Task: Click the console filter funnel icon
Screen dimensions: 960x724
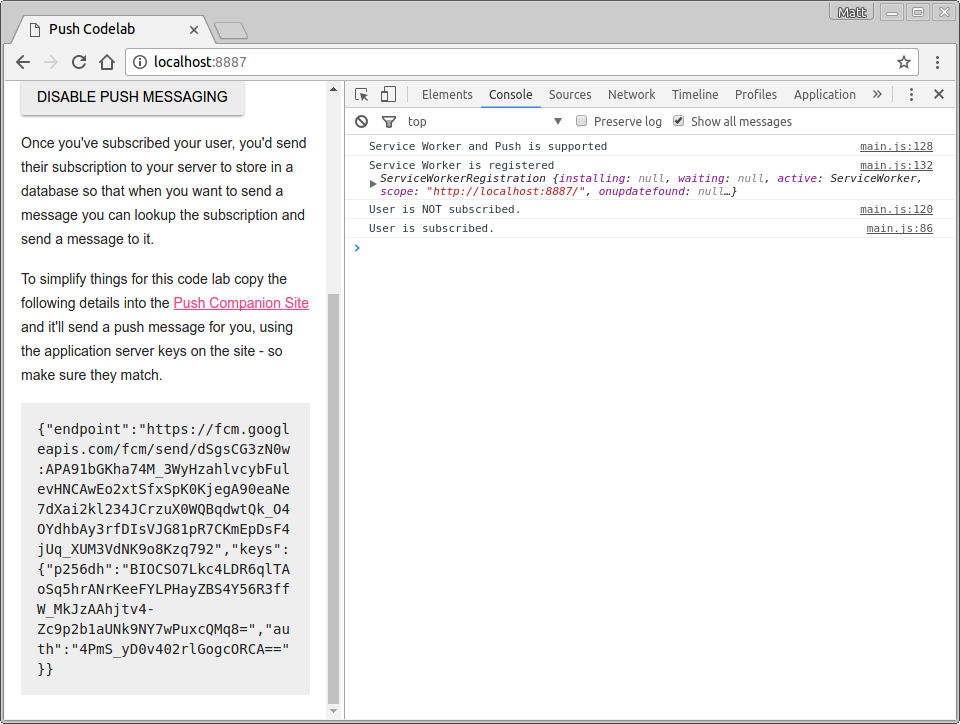Action: coord(389,122)
